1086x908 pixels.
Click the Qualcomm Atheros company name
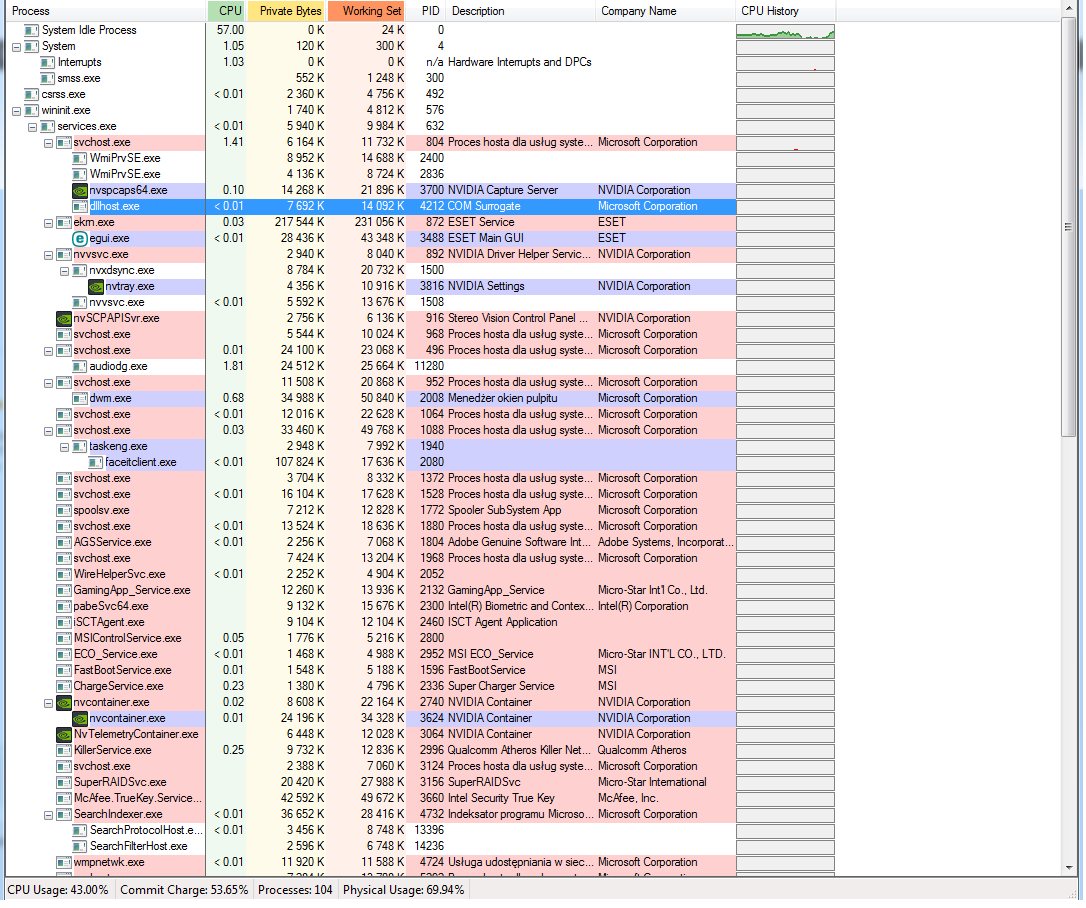pyautogui.click(x=642, y=750)
